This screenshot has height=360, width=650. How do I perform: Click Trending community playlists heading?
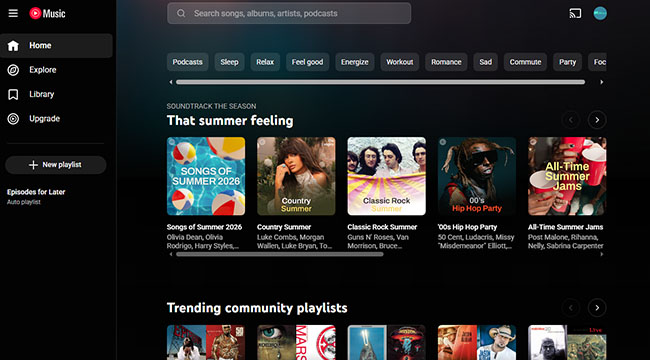tap(257, 308)
